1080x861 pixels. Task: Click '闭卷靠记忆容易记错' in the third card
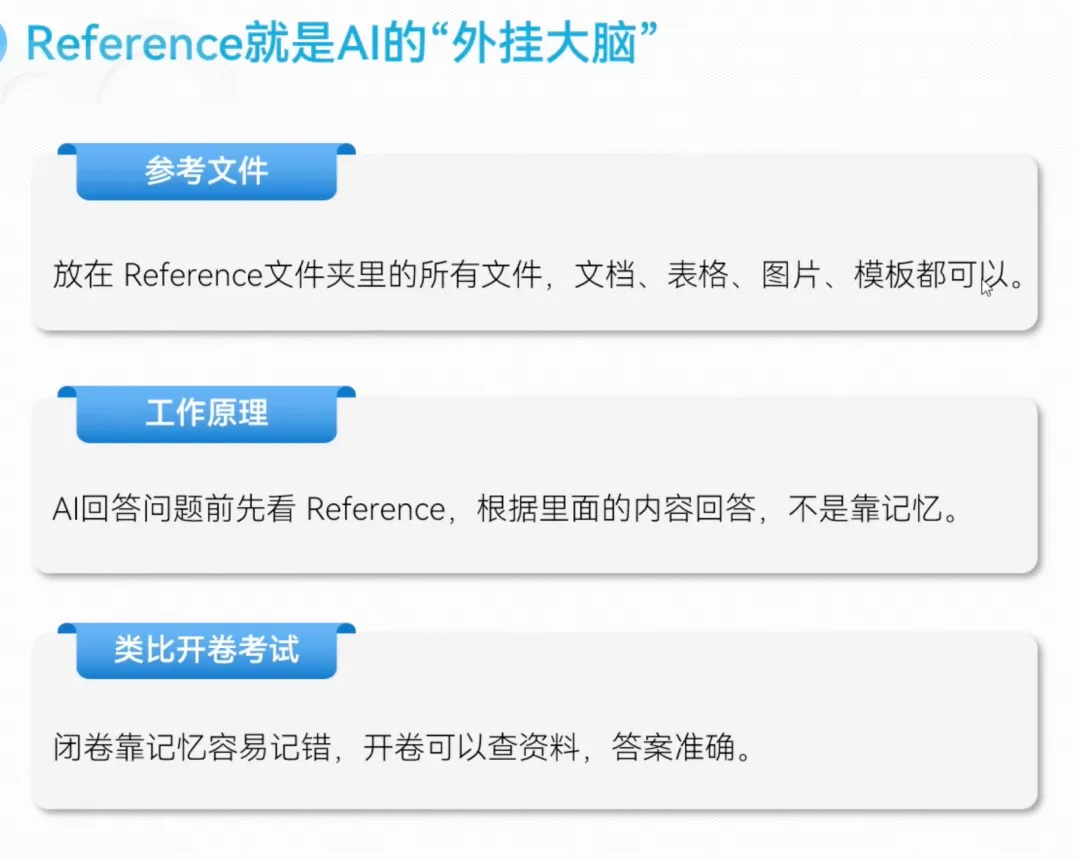(192, 747)
